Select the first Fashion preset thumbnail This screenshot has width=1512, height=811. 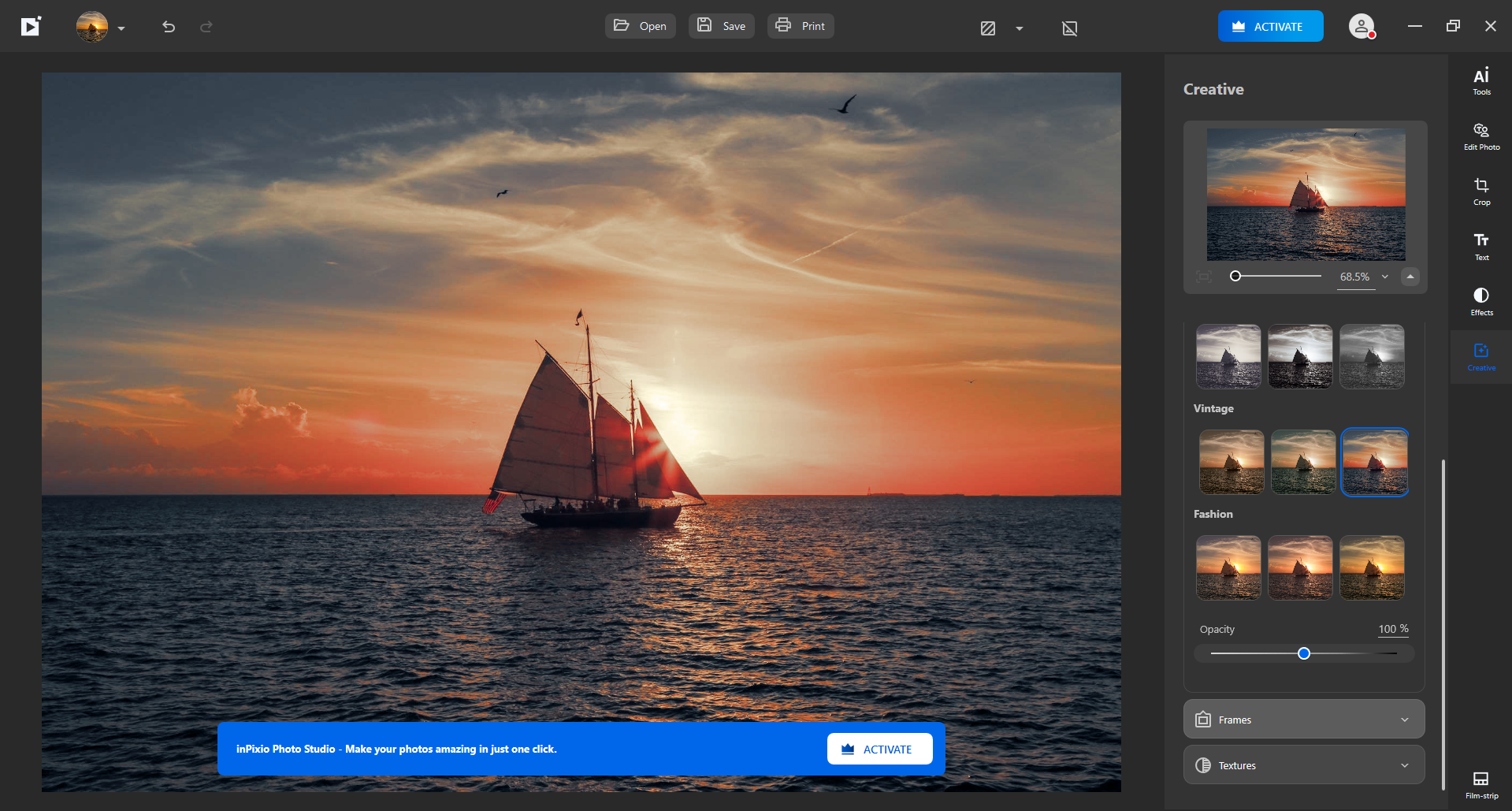pos(1228,567)
